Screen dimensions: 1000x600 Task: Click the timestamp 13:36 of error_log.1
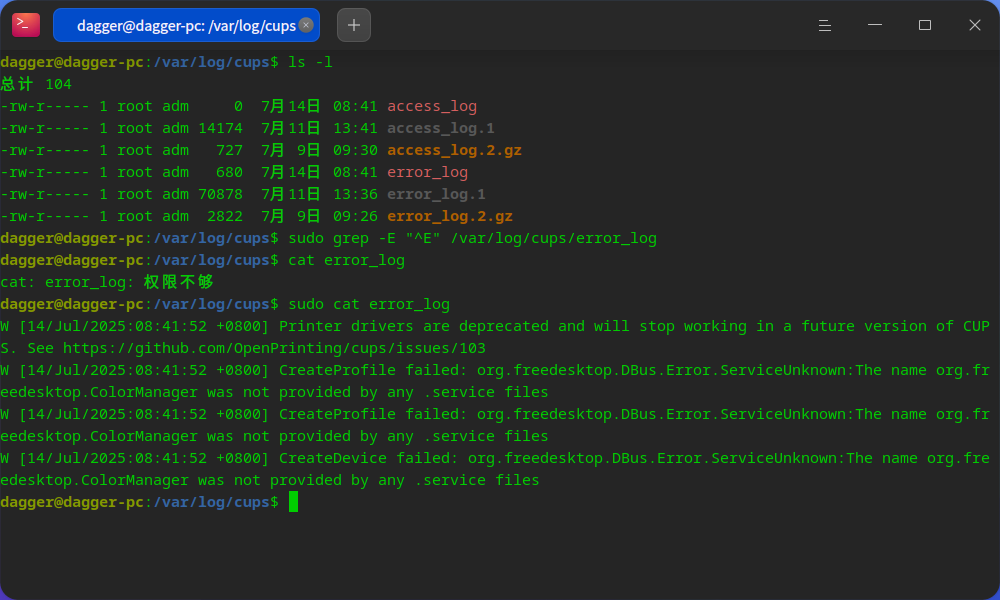click(x=355, y=194)
